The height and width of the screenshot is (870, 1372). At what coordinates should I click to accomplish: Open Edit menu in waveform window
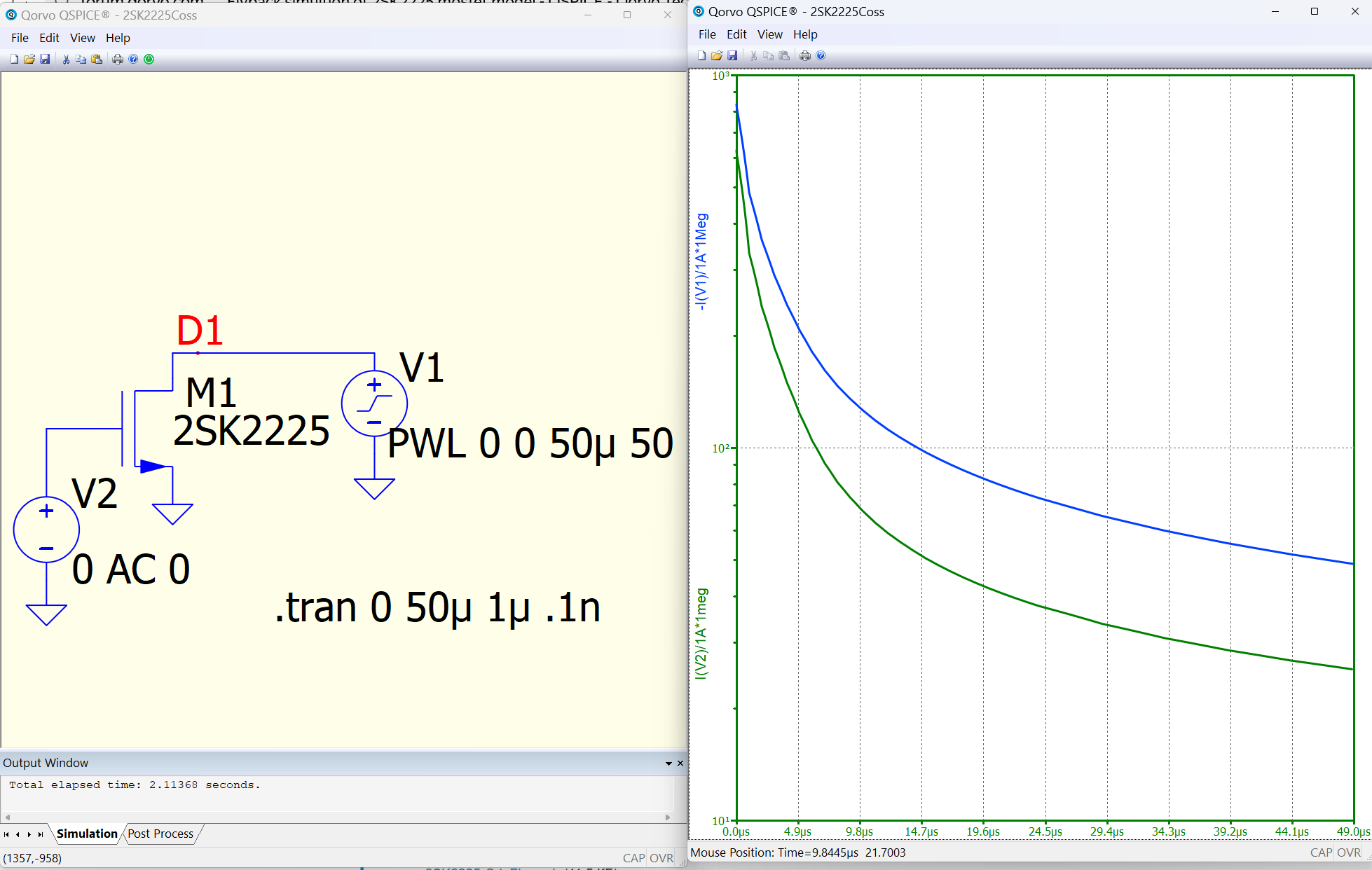(x=736, y=34)
